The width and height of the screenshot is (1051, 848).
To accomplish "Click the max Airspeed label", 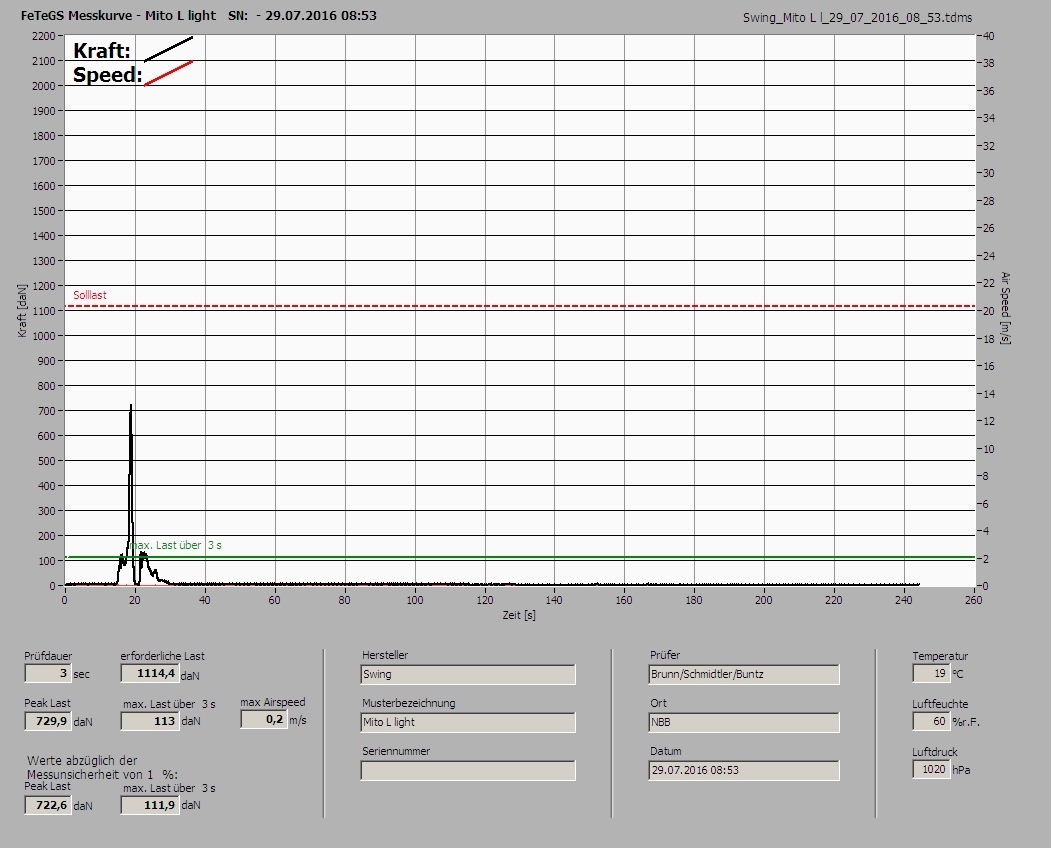I will point(273,702).
